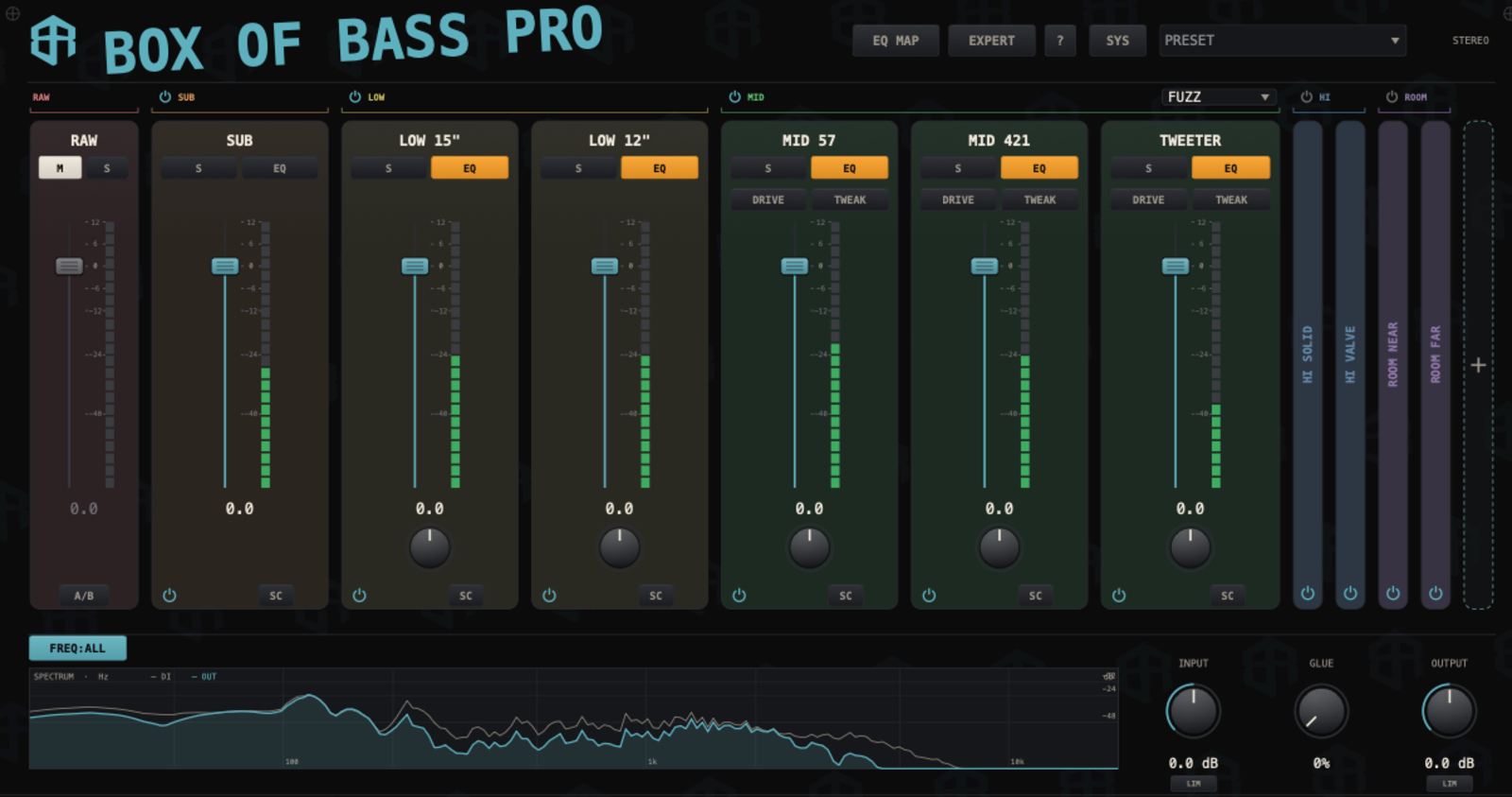1512x797 pixels.
Task: Disable EQ on MID 57 channel
Action: coord(850,168)
